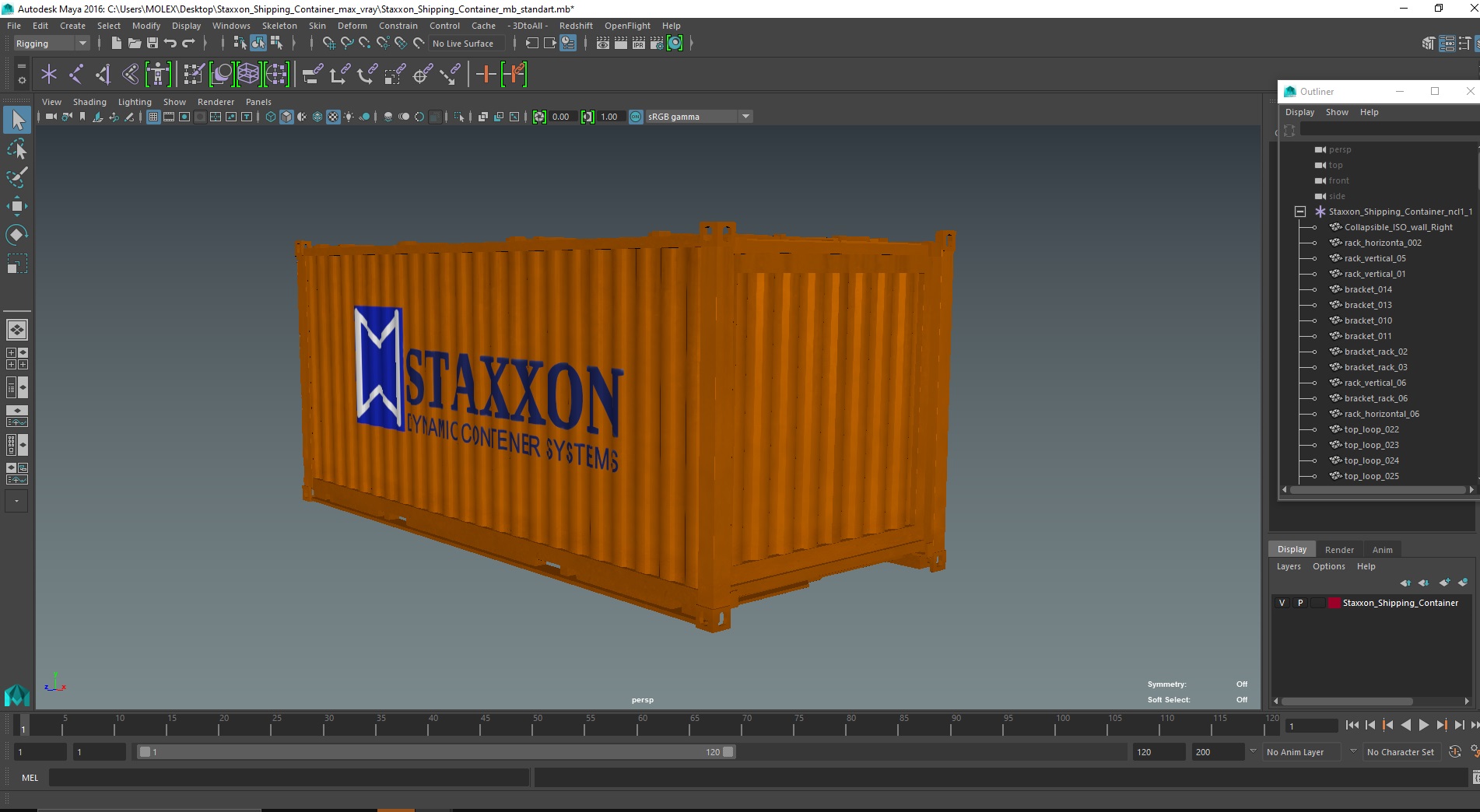Select the Create Joint tool
1480x812 pixels.
[76, 75]
